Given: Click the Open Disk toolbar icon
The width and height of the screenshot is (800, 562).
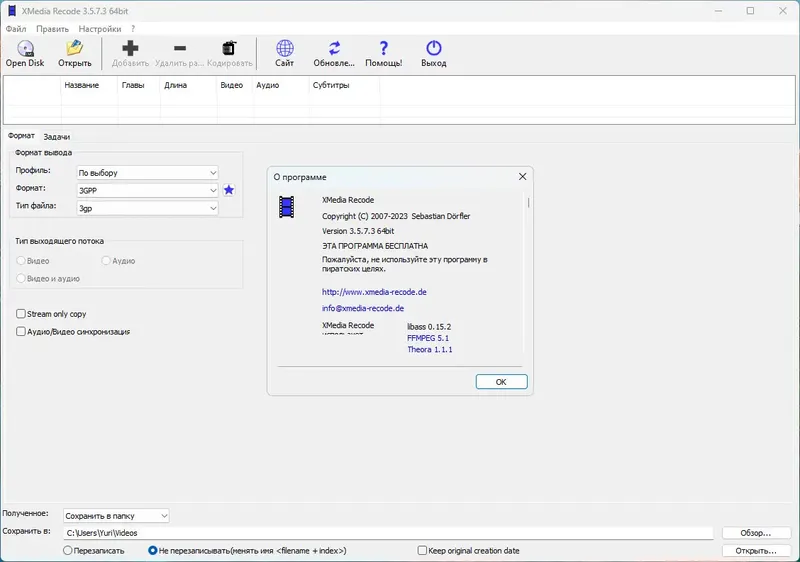Looking at the screenshot, I should tap(25, 48).
